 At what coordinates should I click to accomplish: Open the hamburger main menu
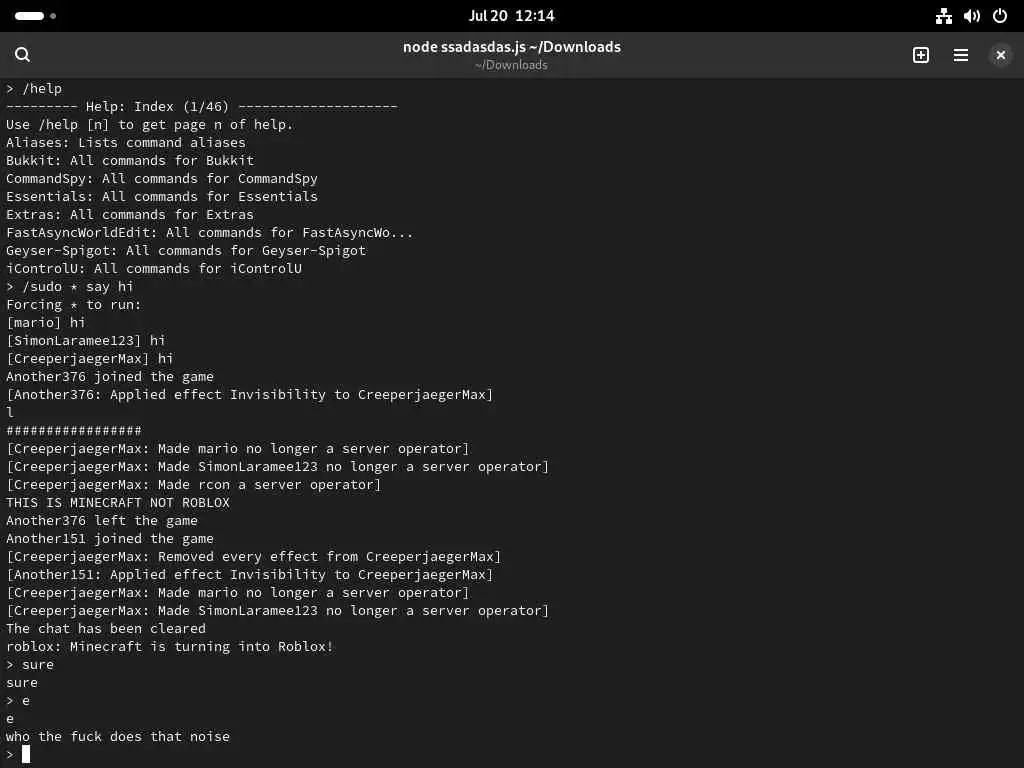[960, 55]
